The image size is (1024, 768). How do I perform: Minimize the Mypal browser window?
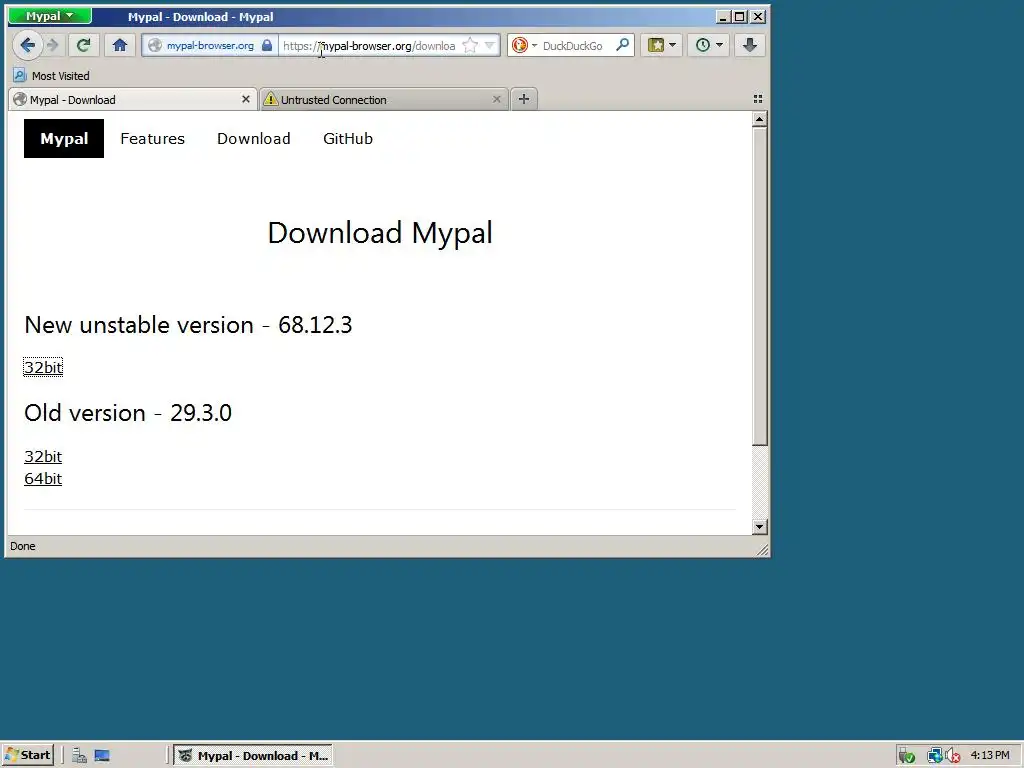point(722,17)
